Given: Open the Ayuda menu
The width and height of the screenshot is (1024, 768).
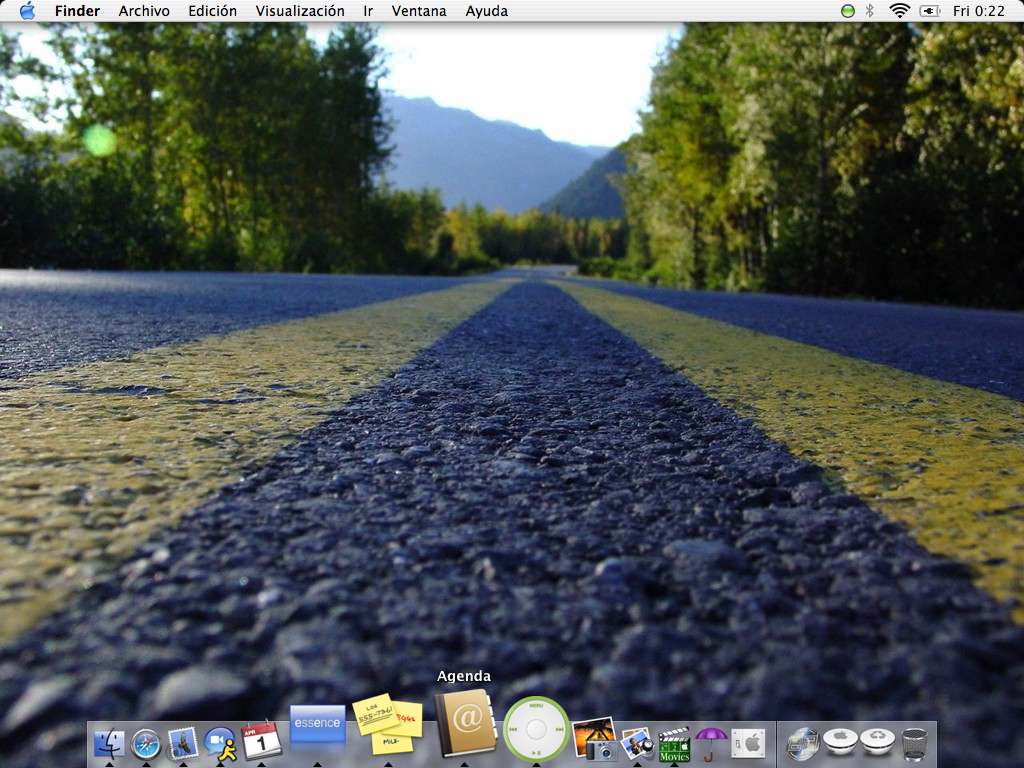Looking at the screenshot, I should [487, 11].
